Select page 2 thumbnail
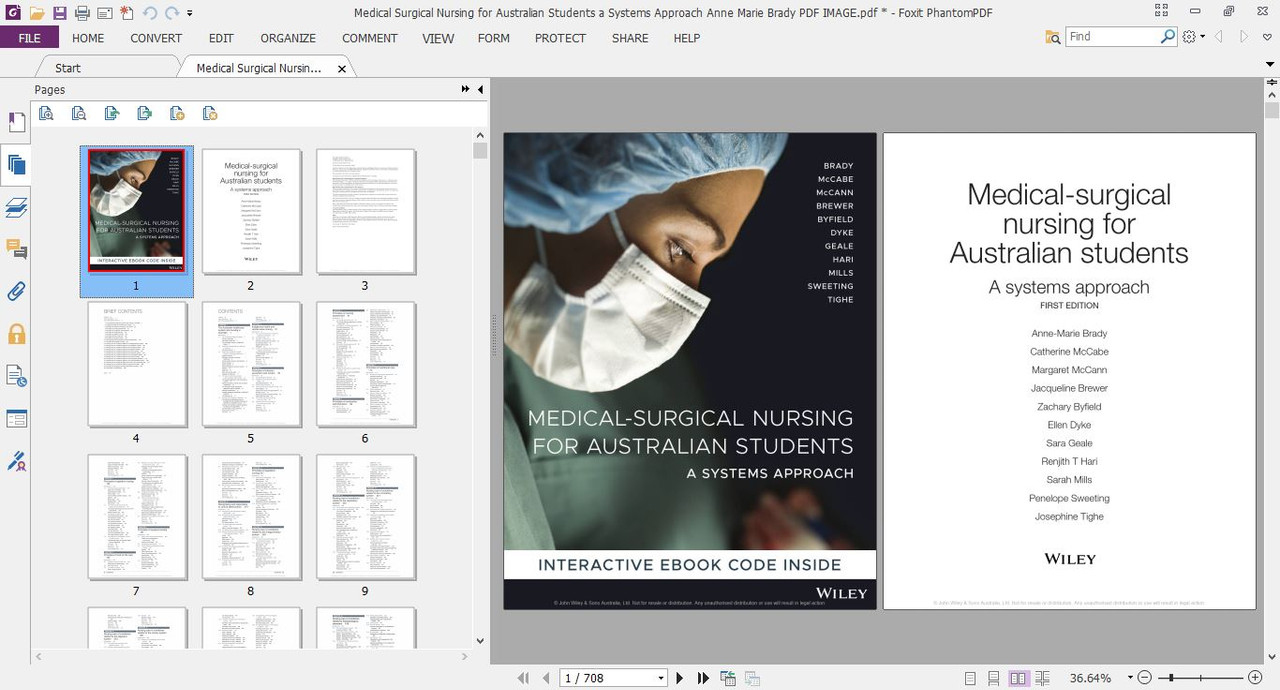This screenshot has width=1280, height=690. (251, 211)
